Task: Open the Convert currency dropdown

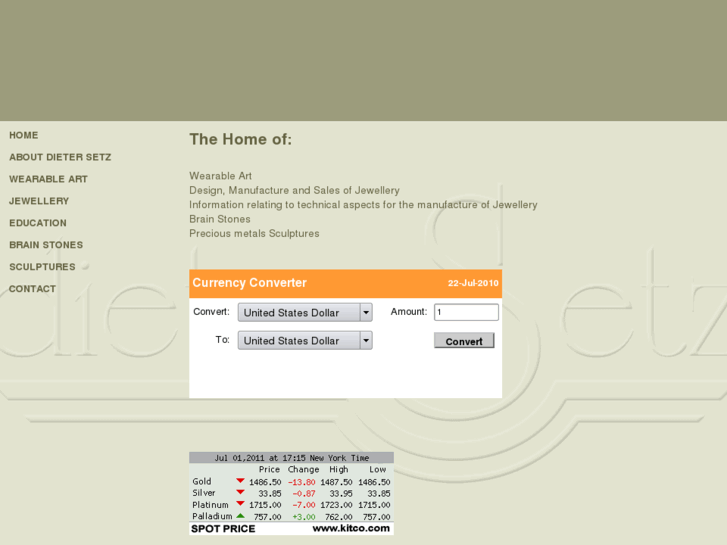Action: coord(305,313)
